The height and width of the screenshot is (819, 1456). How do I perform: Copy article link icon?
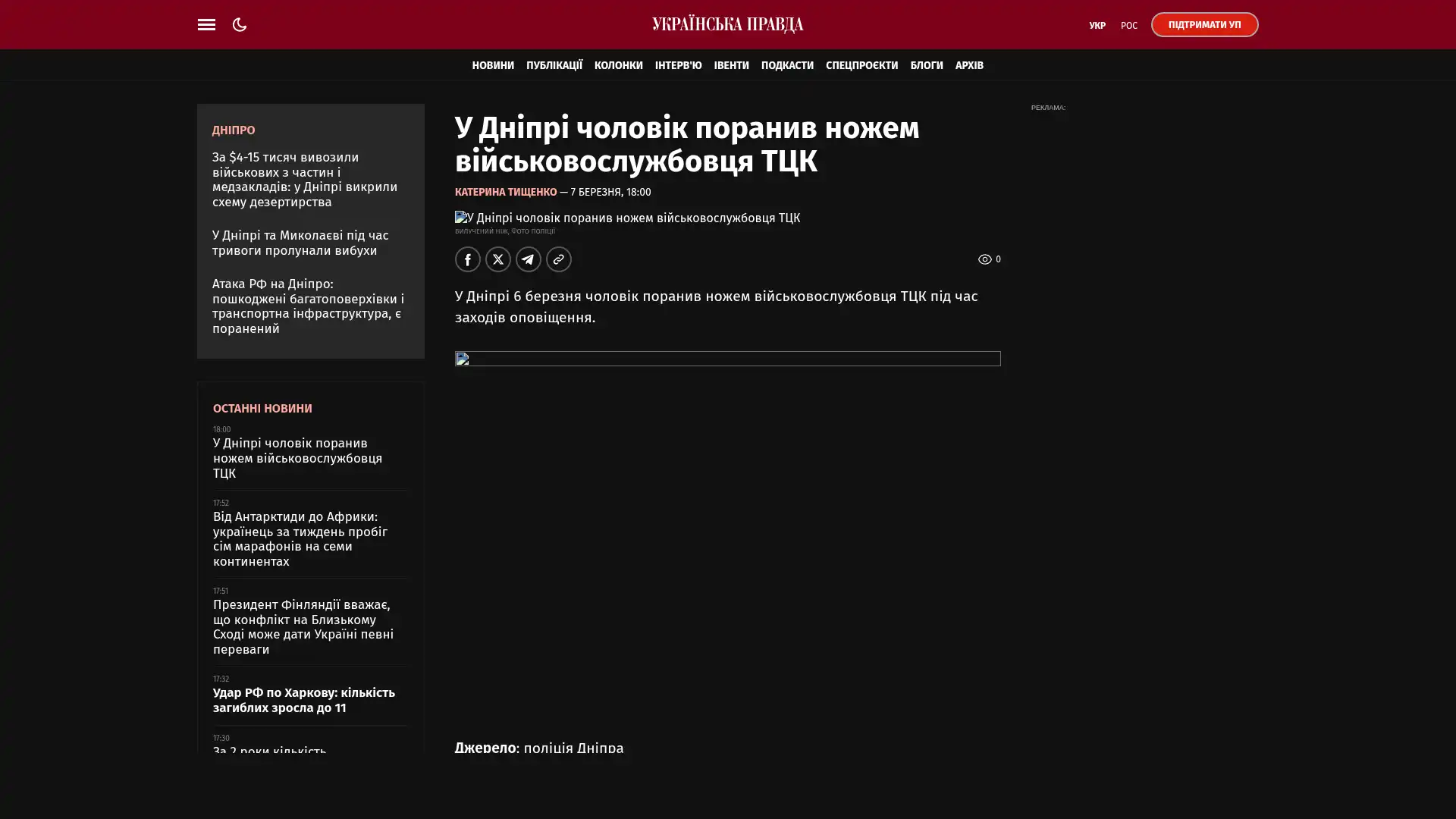(558, 259)
